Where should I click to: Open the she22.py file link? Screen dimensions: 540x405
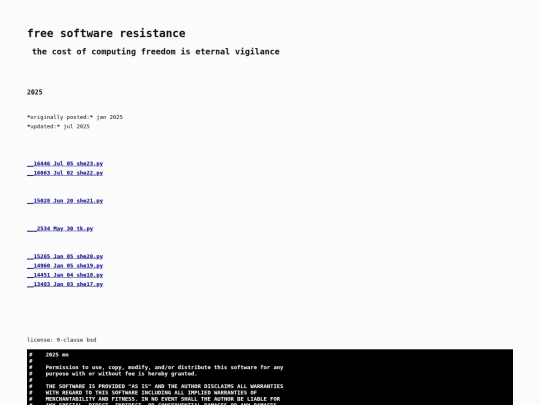pyautogui.click(x=65, y=173)
